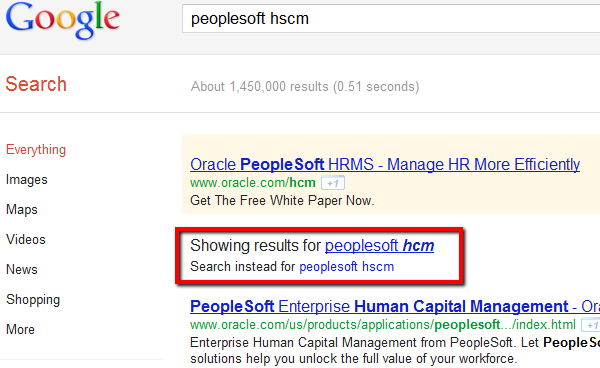Open PeopleSoft Enterprise Human Capital Management result
Viewport: 600px width, 368px height.
coord(395,306)
